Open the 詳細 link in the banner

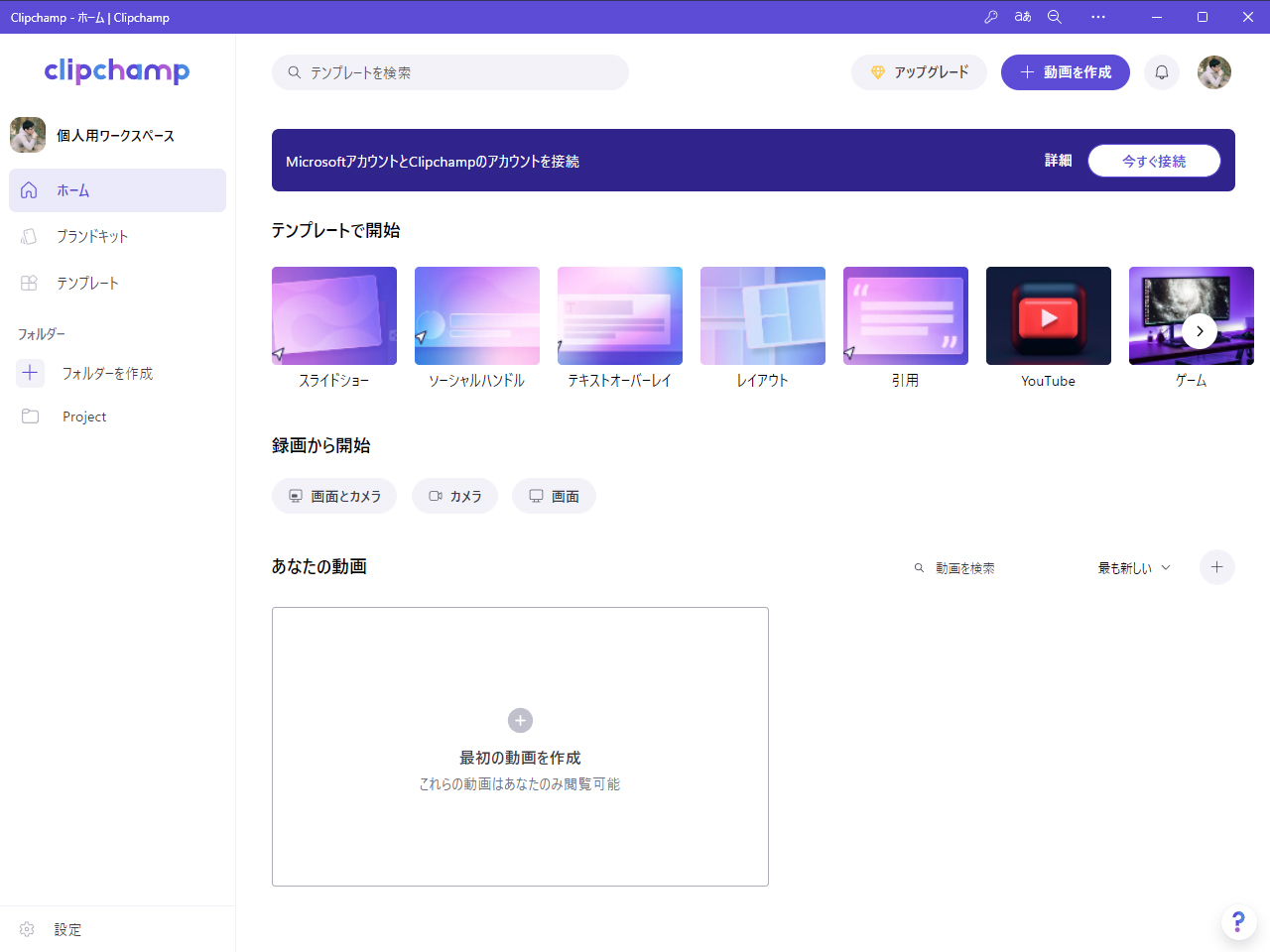(1058, 160)
